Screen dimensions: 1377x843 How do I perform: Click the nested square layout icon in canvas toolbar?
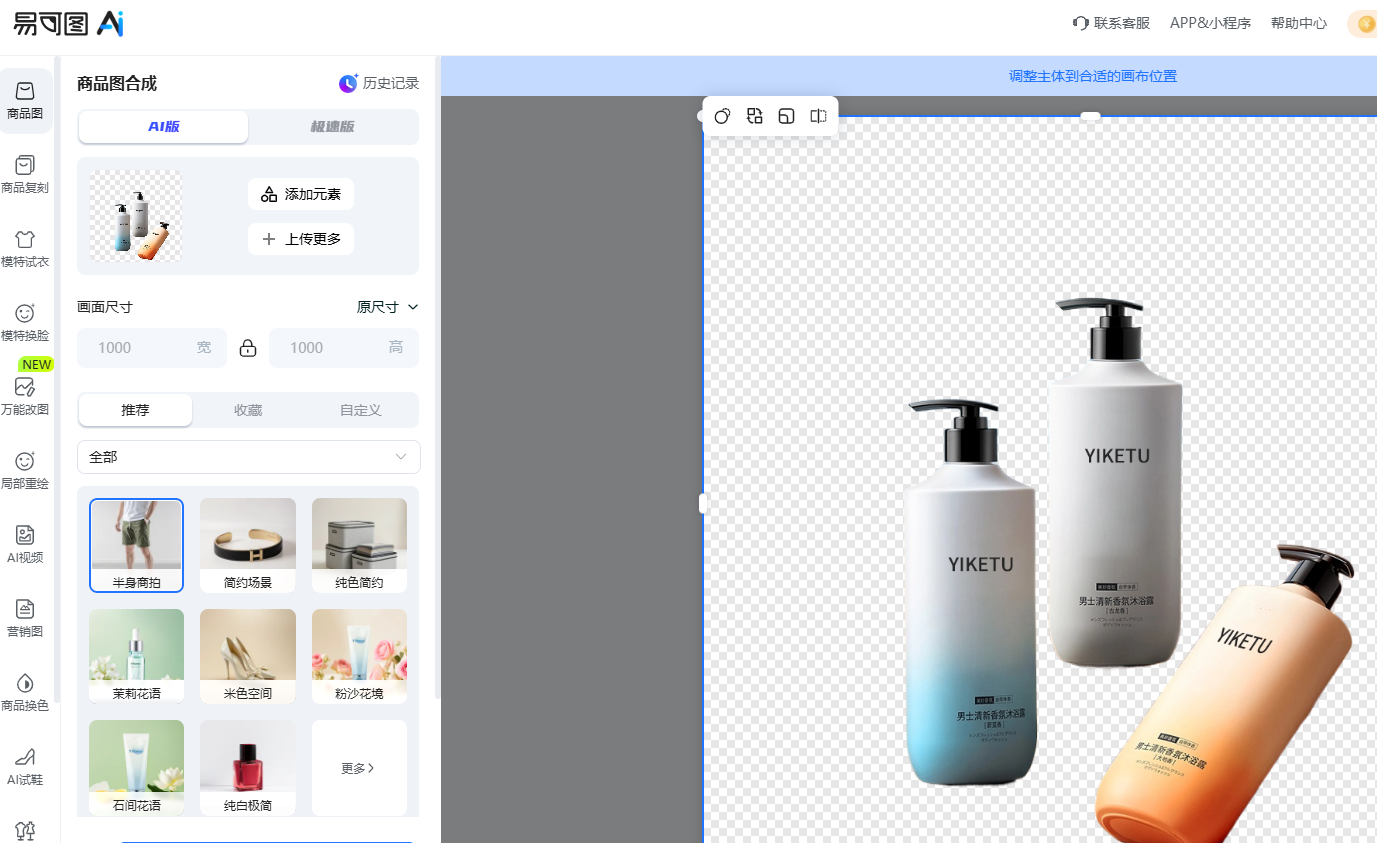click(x=786, y=116)
